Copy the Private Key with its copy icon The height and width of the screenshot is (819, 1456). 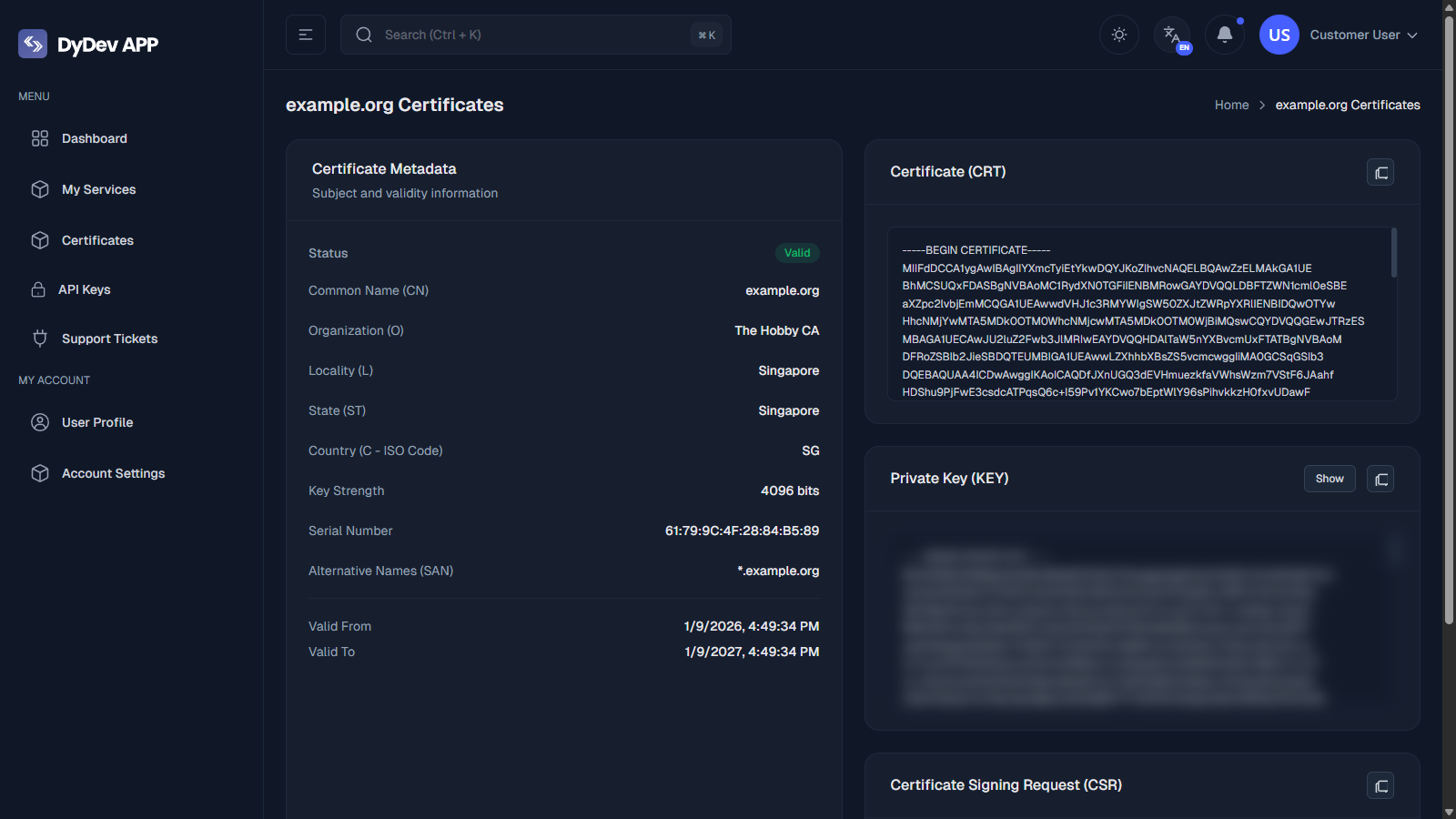pyautogui.click(x=1380, y=478)
